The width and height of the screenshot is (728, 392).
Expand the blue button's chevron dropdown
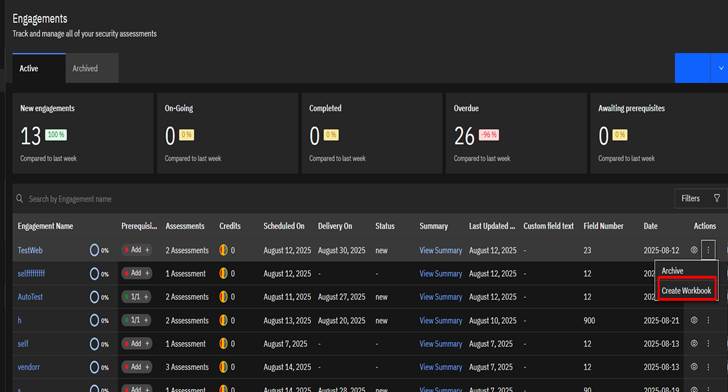[720, 68]
